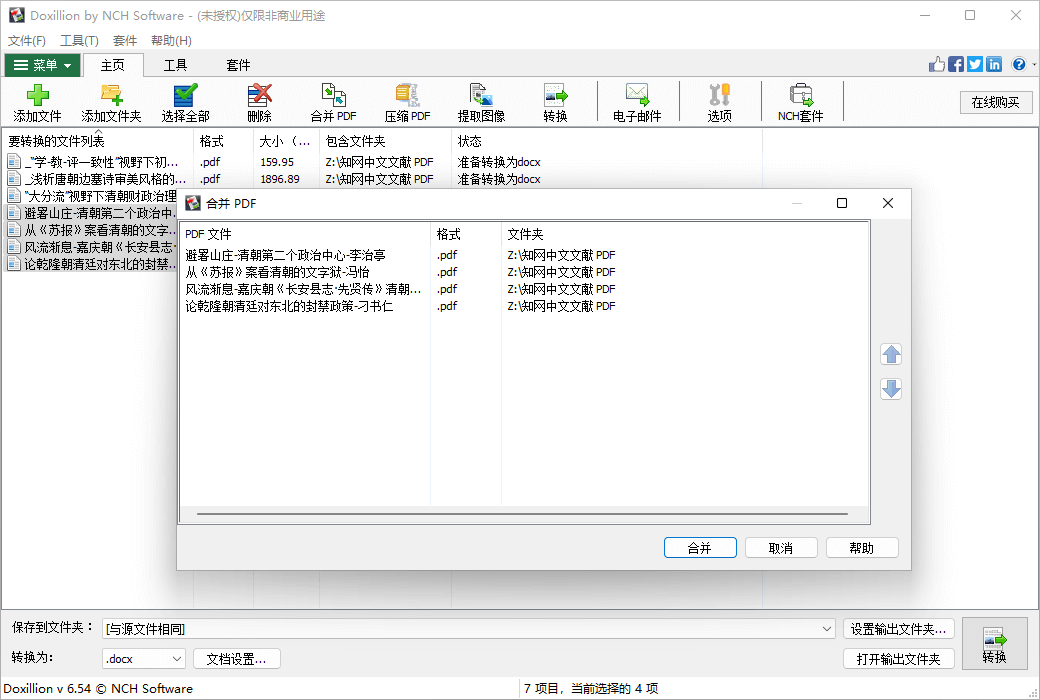Click the Select All (选择全部) icon
The image size is (1040, 700).
(x=186, y=103)
